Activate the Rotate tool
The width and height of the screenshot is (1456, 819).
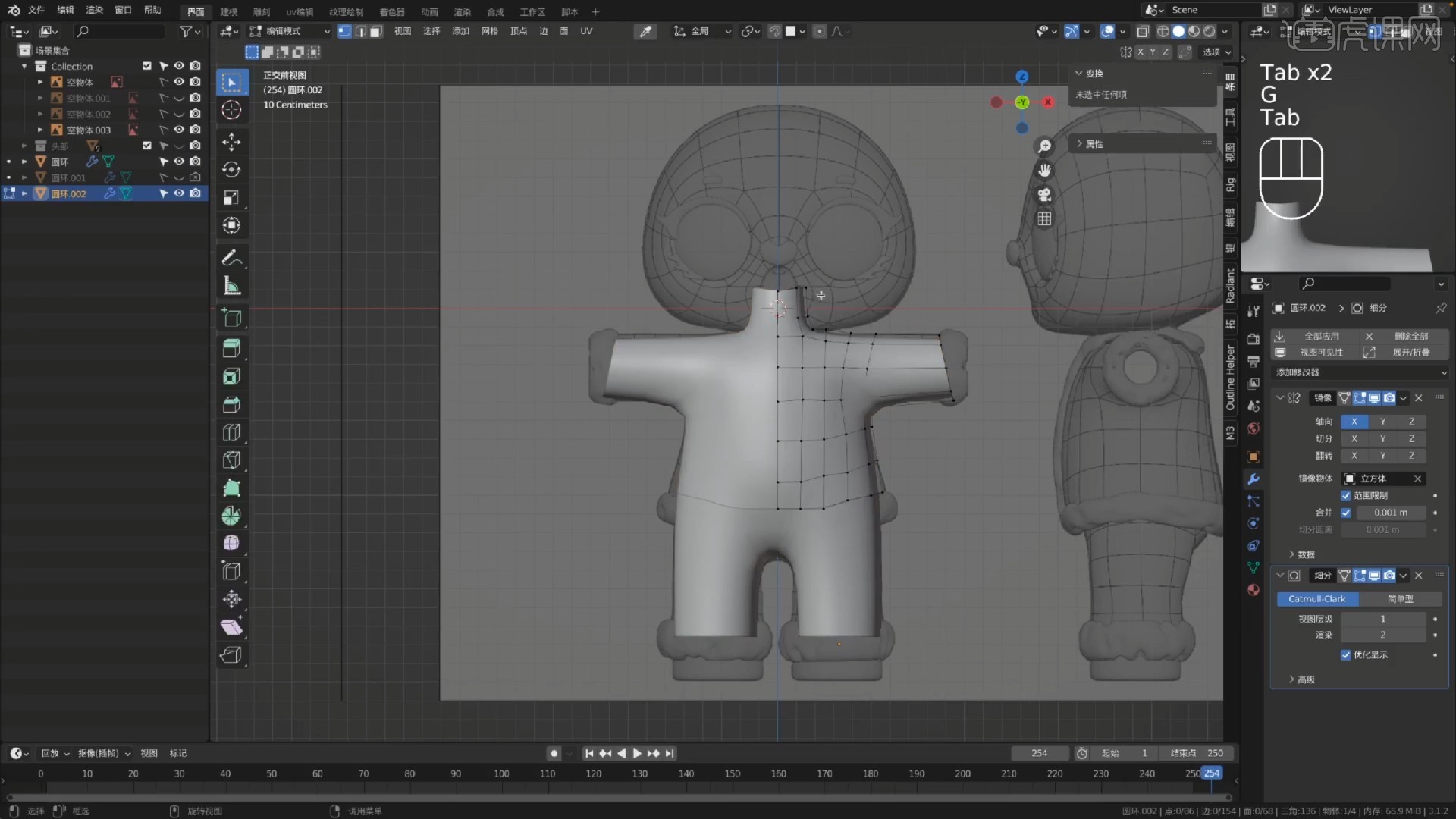coord(231,170)
